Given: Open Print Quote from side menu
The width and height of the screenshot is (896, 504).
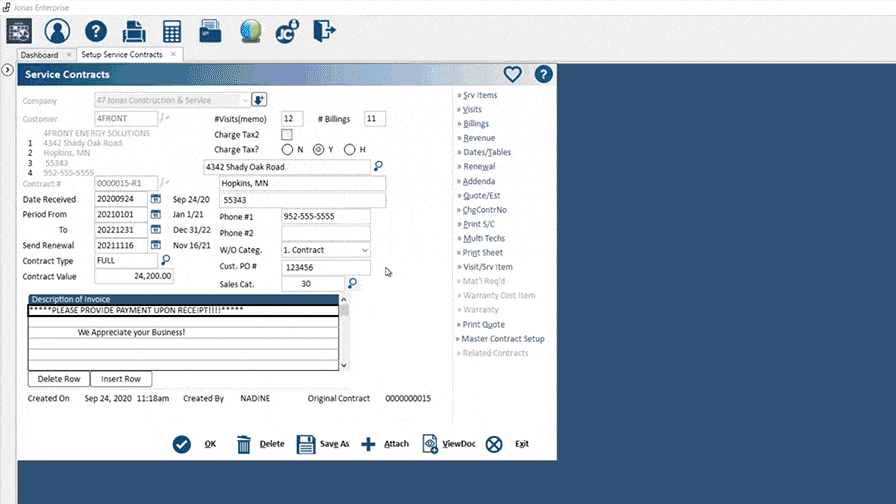Looking at the screenshot, I should click(483, 325).
